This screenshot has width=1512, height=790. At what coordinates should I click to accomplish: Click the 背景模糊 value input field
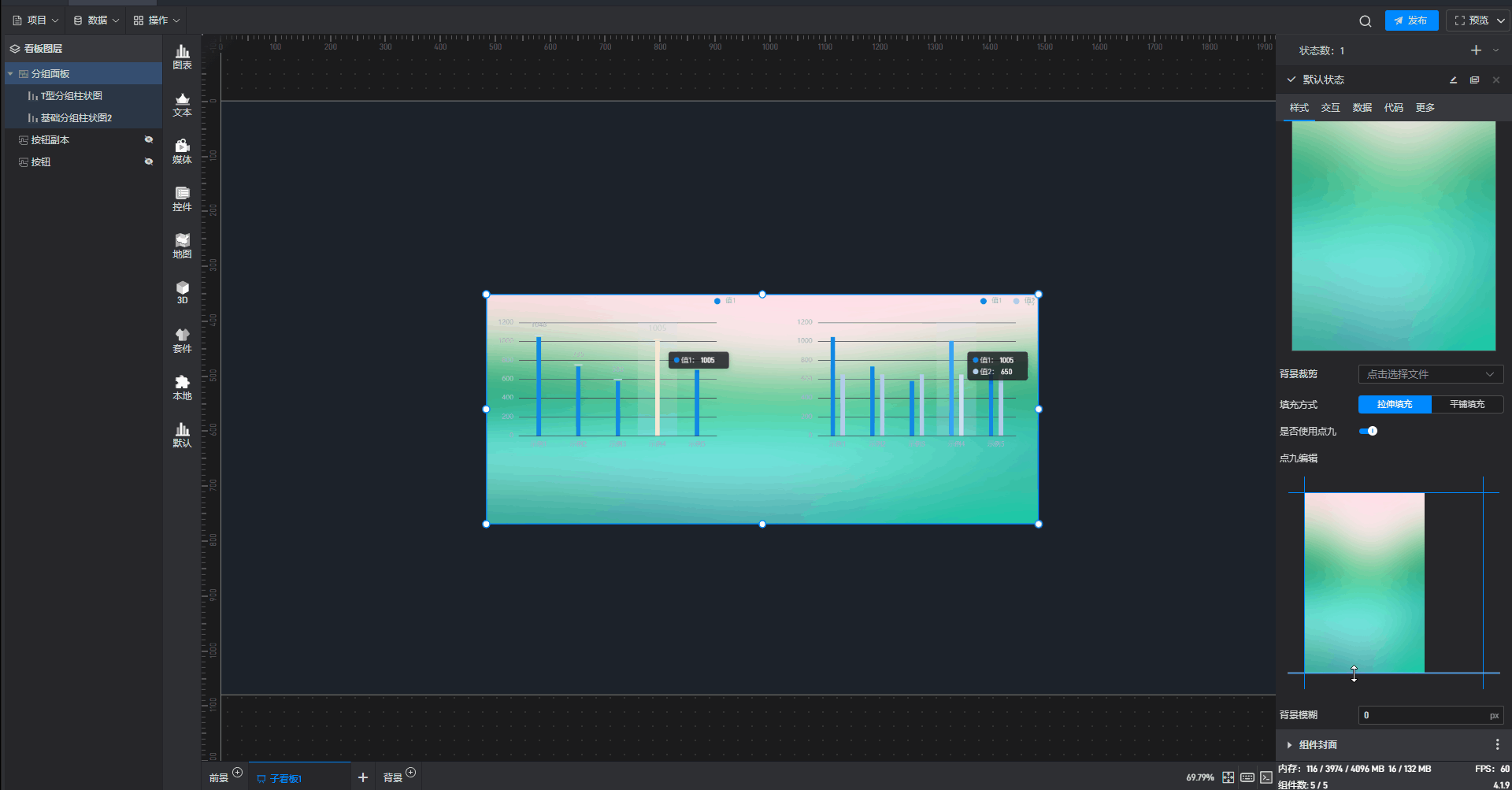point(1422,715)
